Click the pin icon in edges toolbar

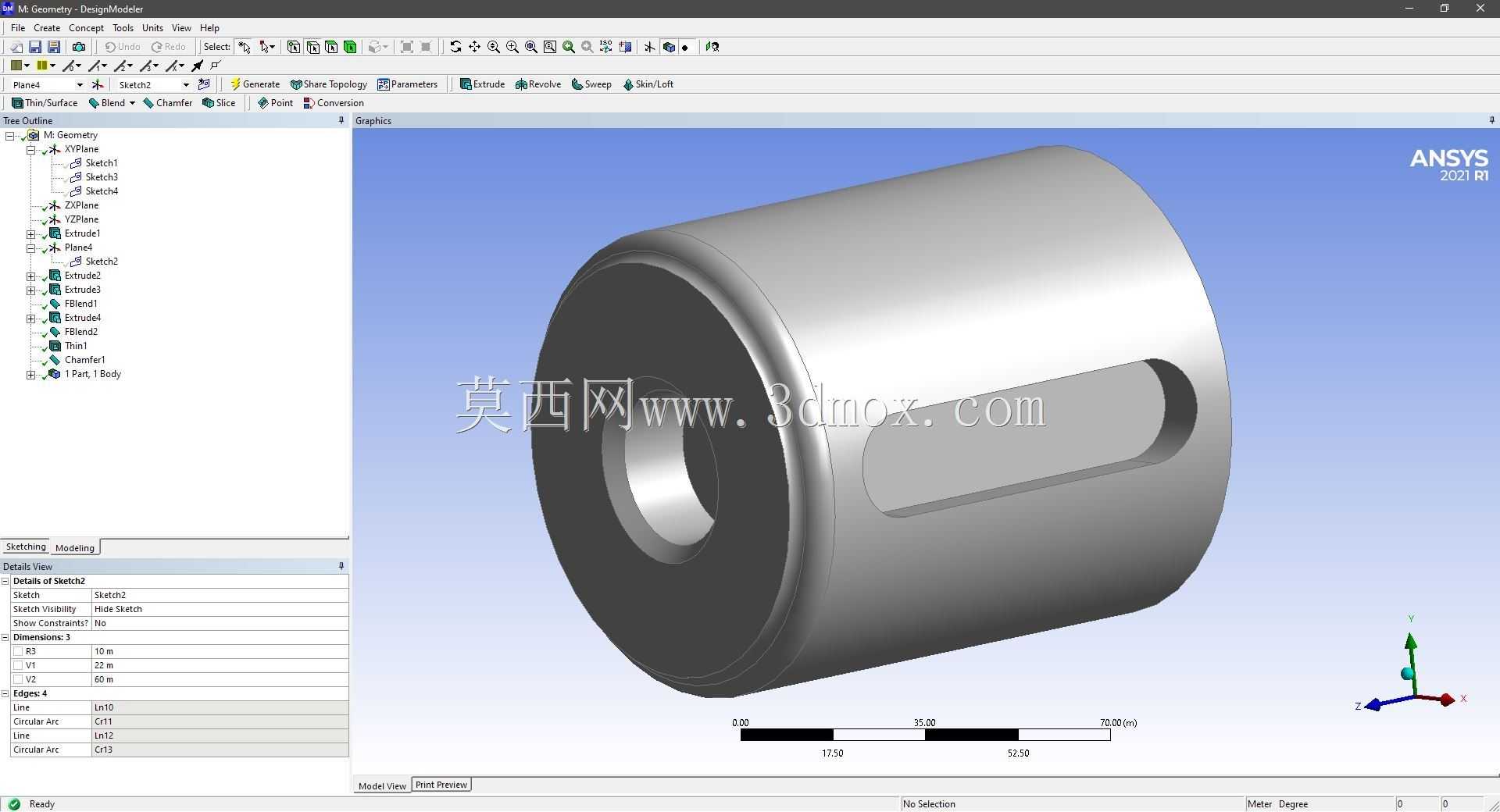[198, 66]
